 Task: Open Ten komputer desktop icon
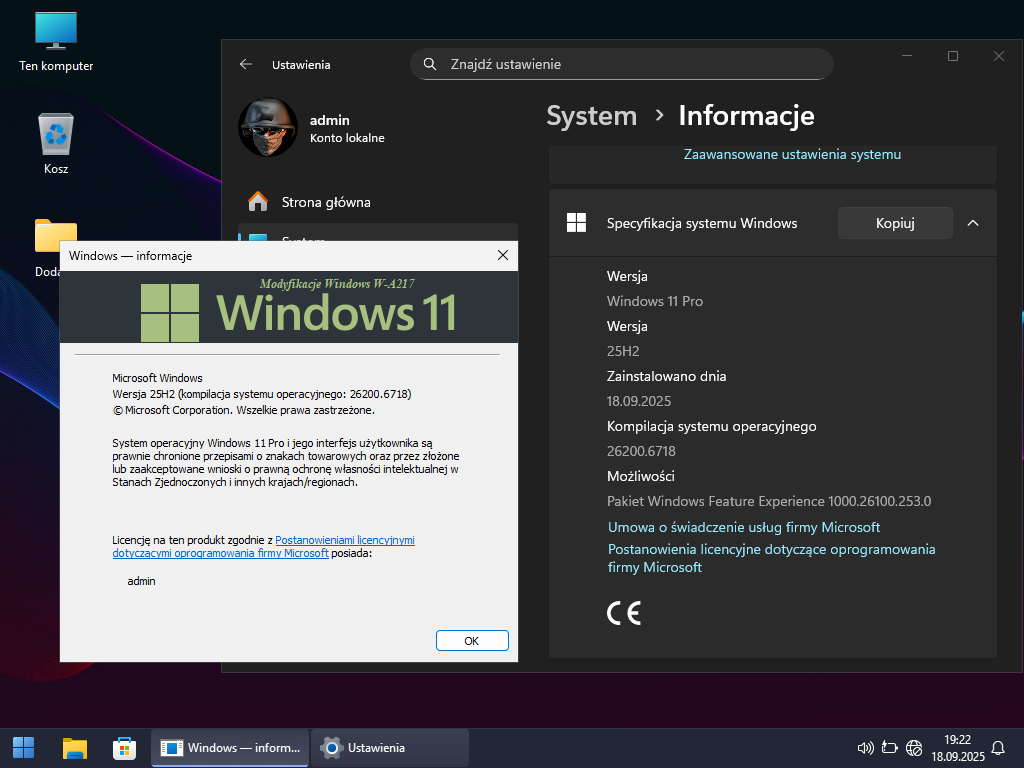coord(56,42)
